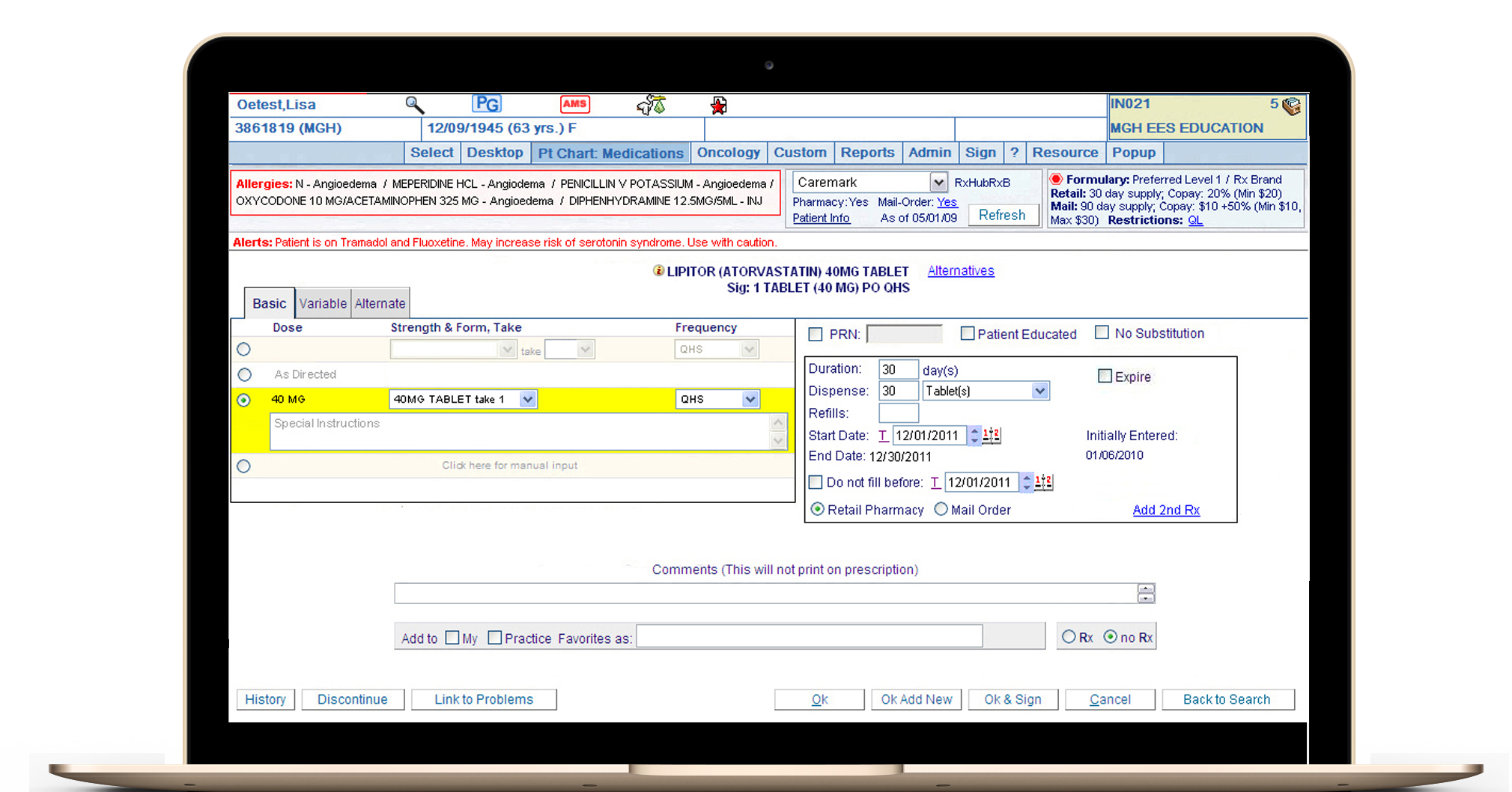Click the stork pregnancy icon

click(651, 105)
